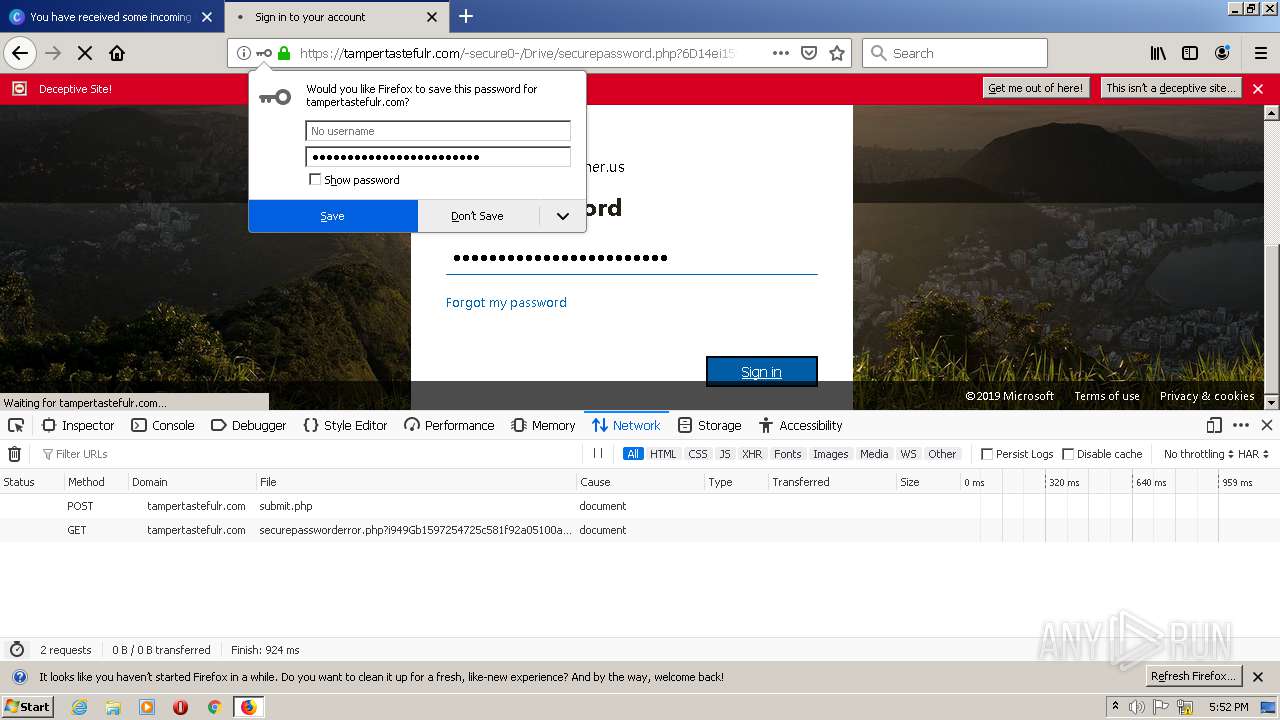Toggle the sidebar view icon

1190,53
